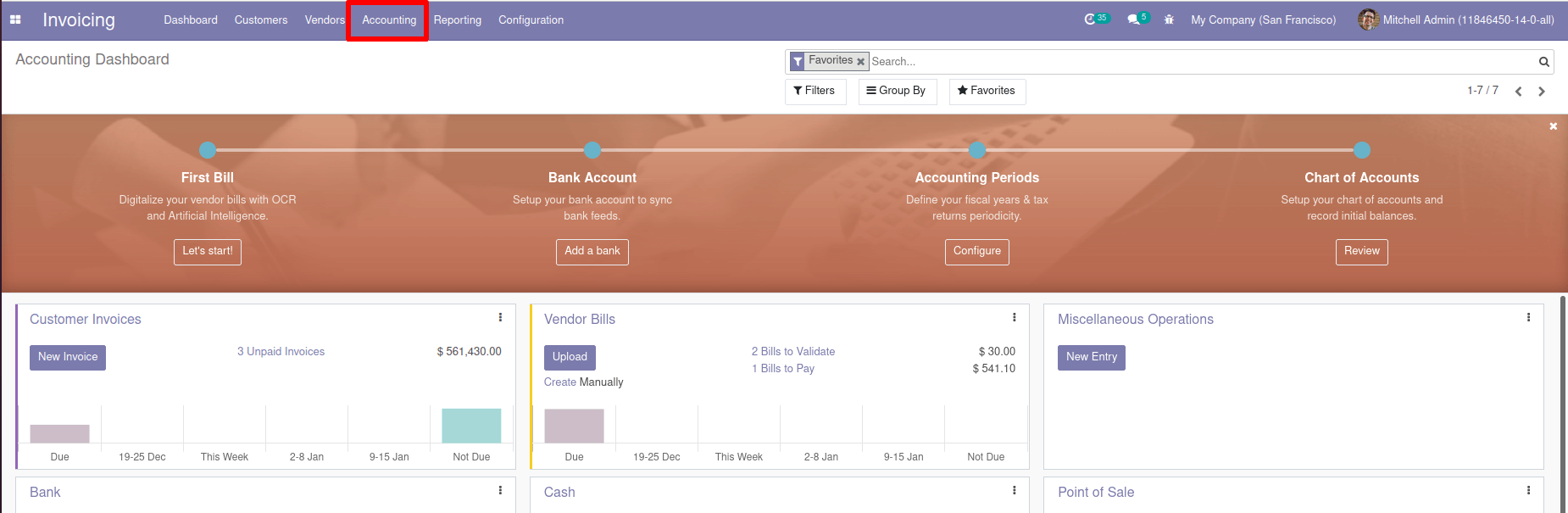This screenshot has width=1568, height=513.
Task: Open Mitchell Admin user menu
Action: tap(1456, 20)
